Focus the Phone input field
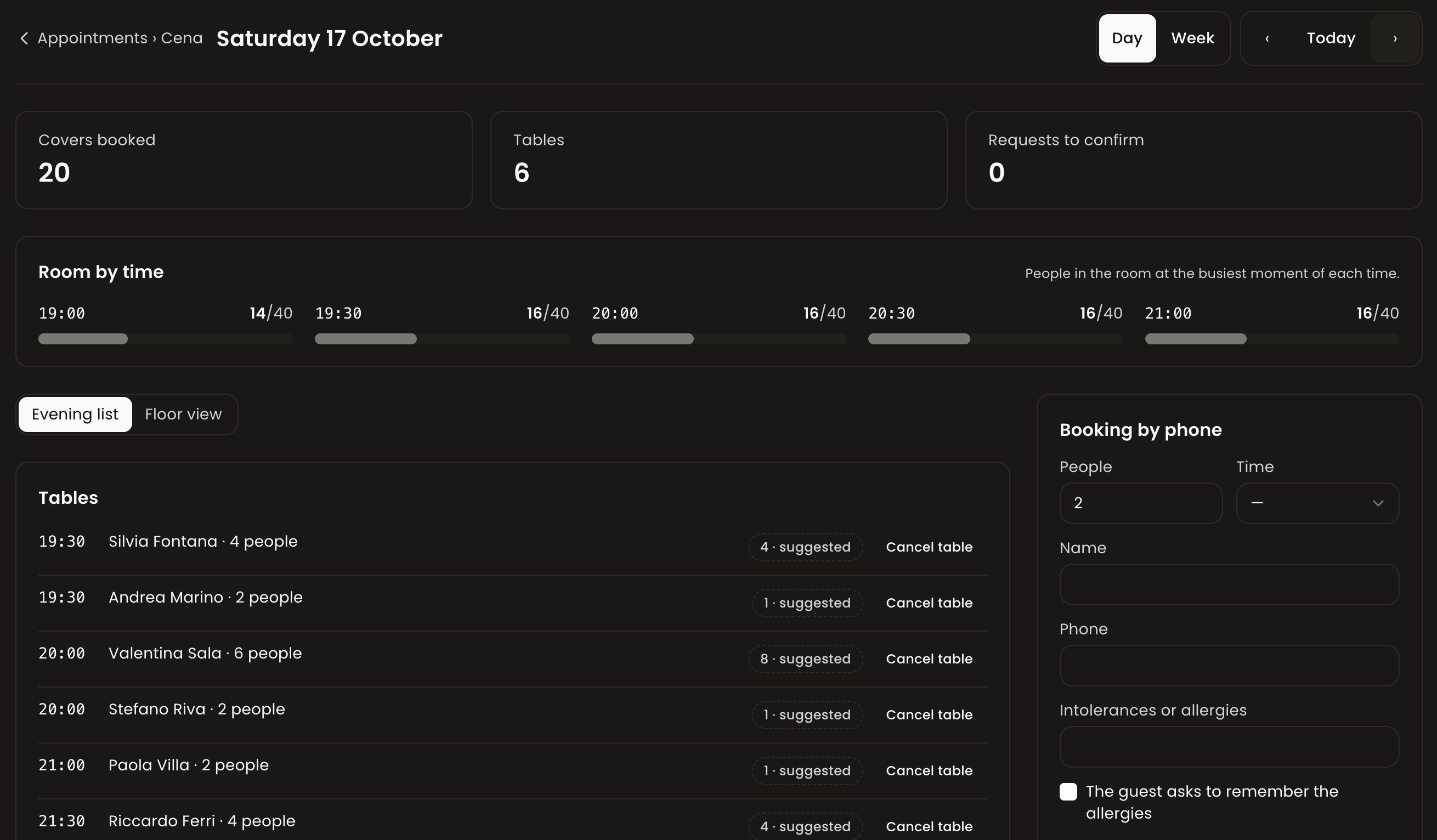The image size is (1437, 840). [x=1229, y=665]
